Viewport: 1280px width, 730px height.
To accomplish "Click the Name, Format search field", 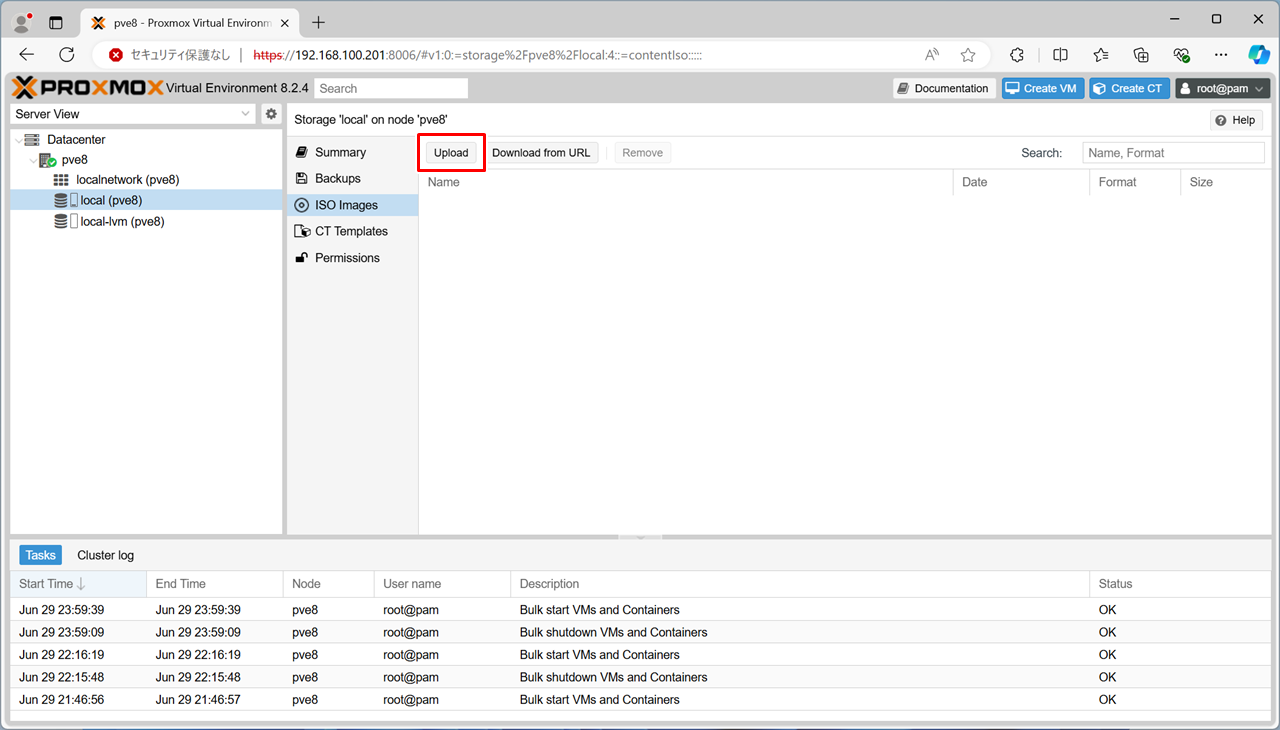I will point(1173,153).
